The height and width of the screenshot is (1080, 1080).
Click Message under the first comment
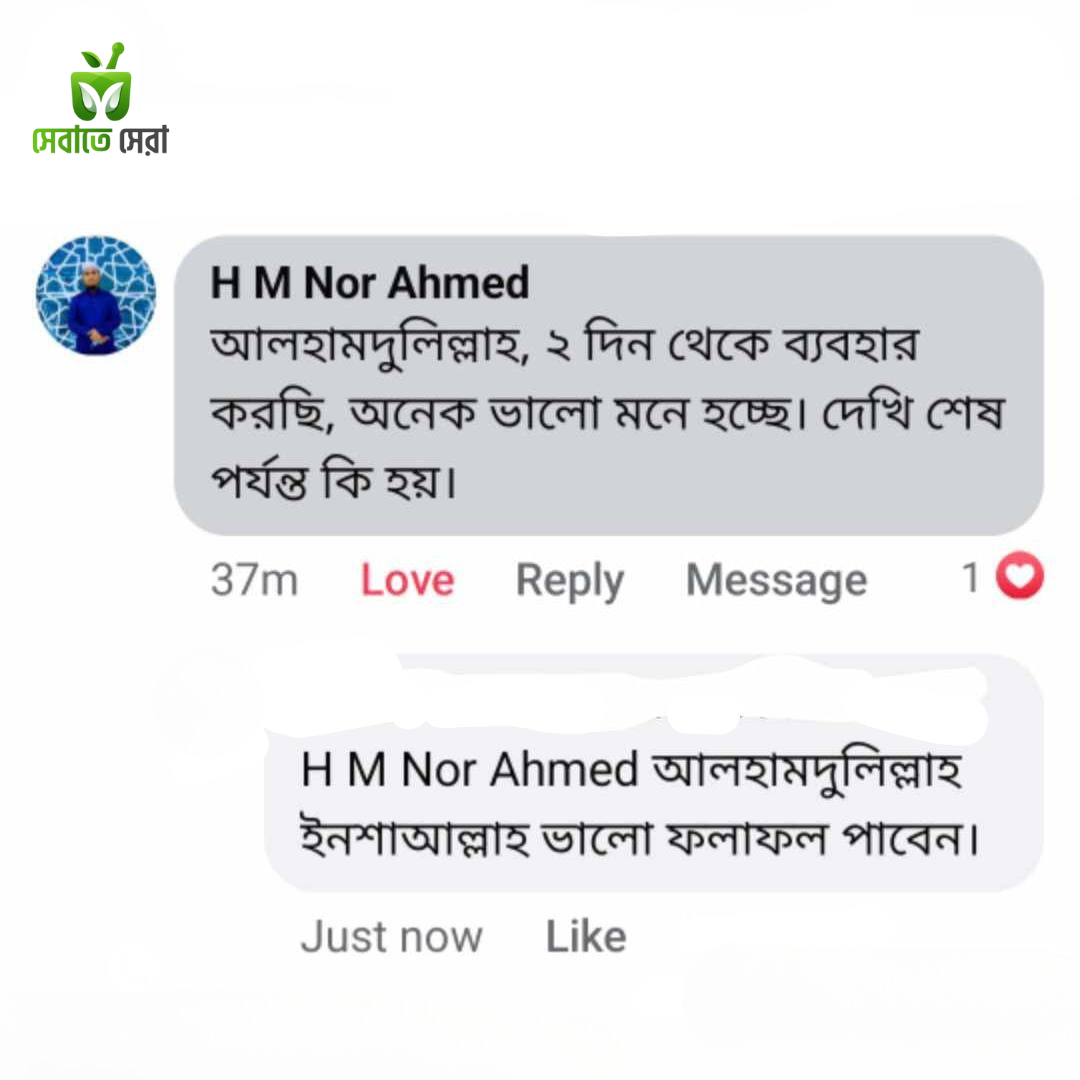point(776,580)
